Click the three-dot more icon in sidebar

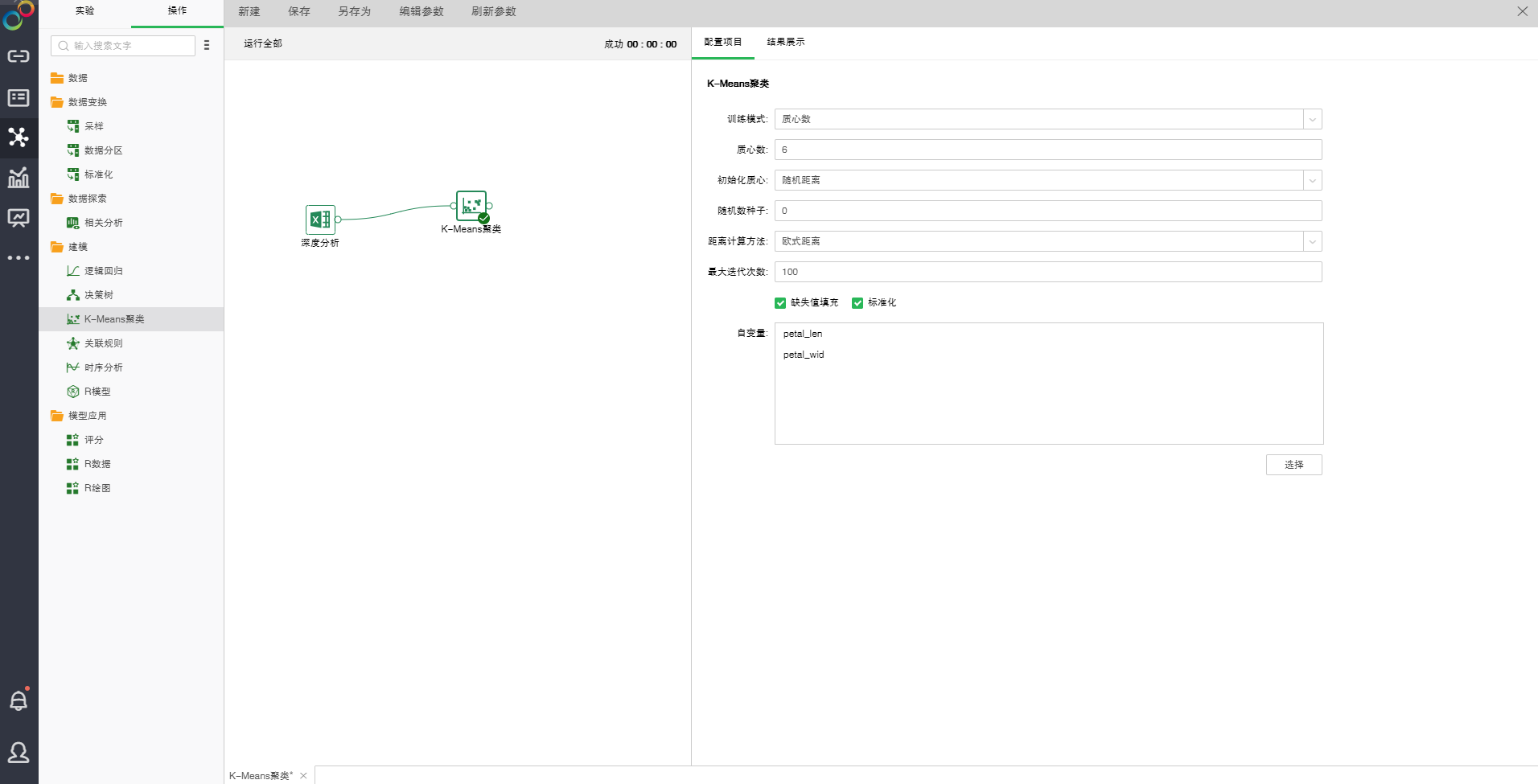click(x=19, y=258)
